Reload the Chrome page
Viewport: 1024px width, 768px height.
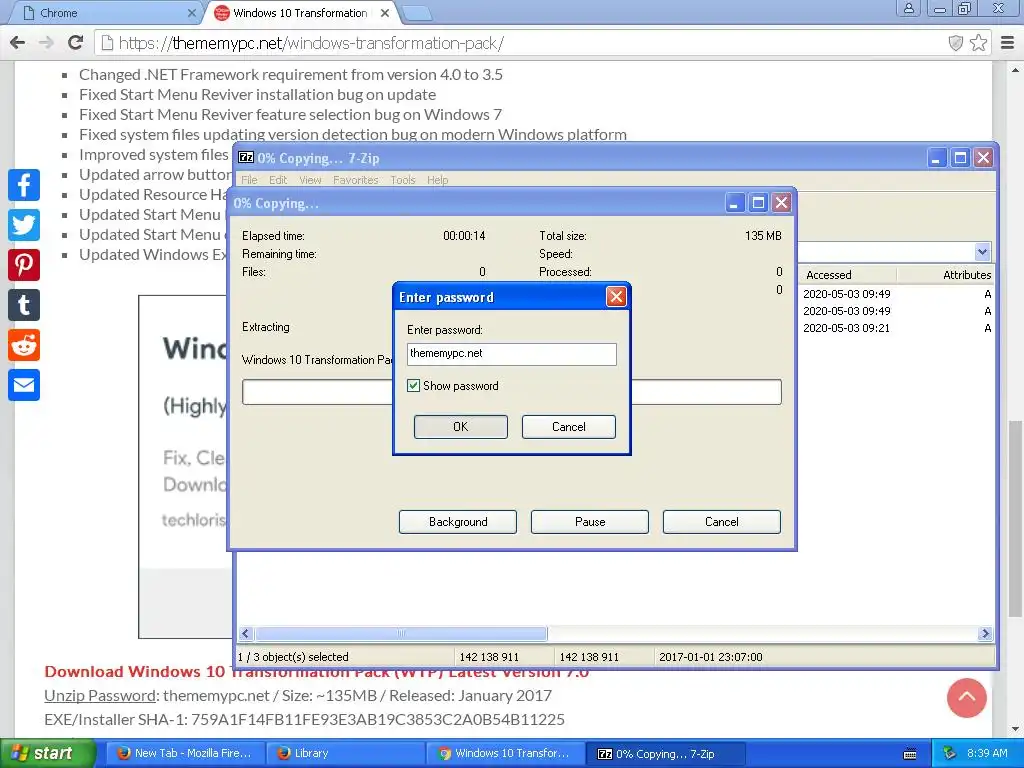(76, 43)
